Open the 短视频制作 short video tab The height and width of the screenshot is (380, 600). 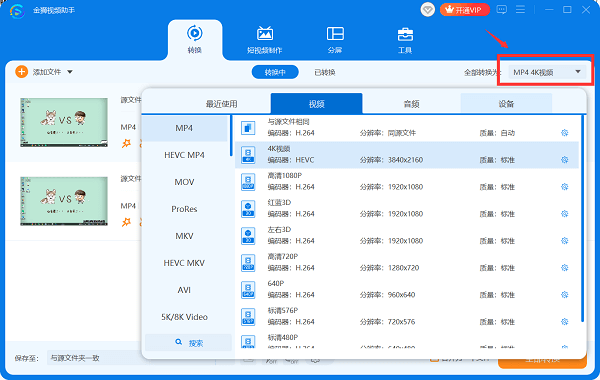click(x=264, y=40)
